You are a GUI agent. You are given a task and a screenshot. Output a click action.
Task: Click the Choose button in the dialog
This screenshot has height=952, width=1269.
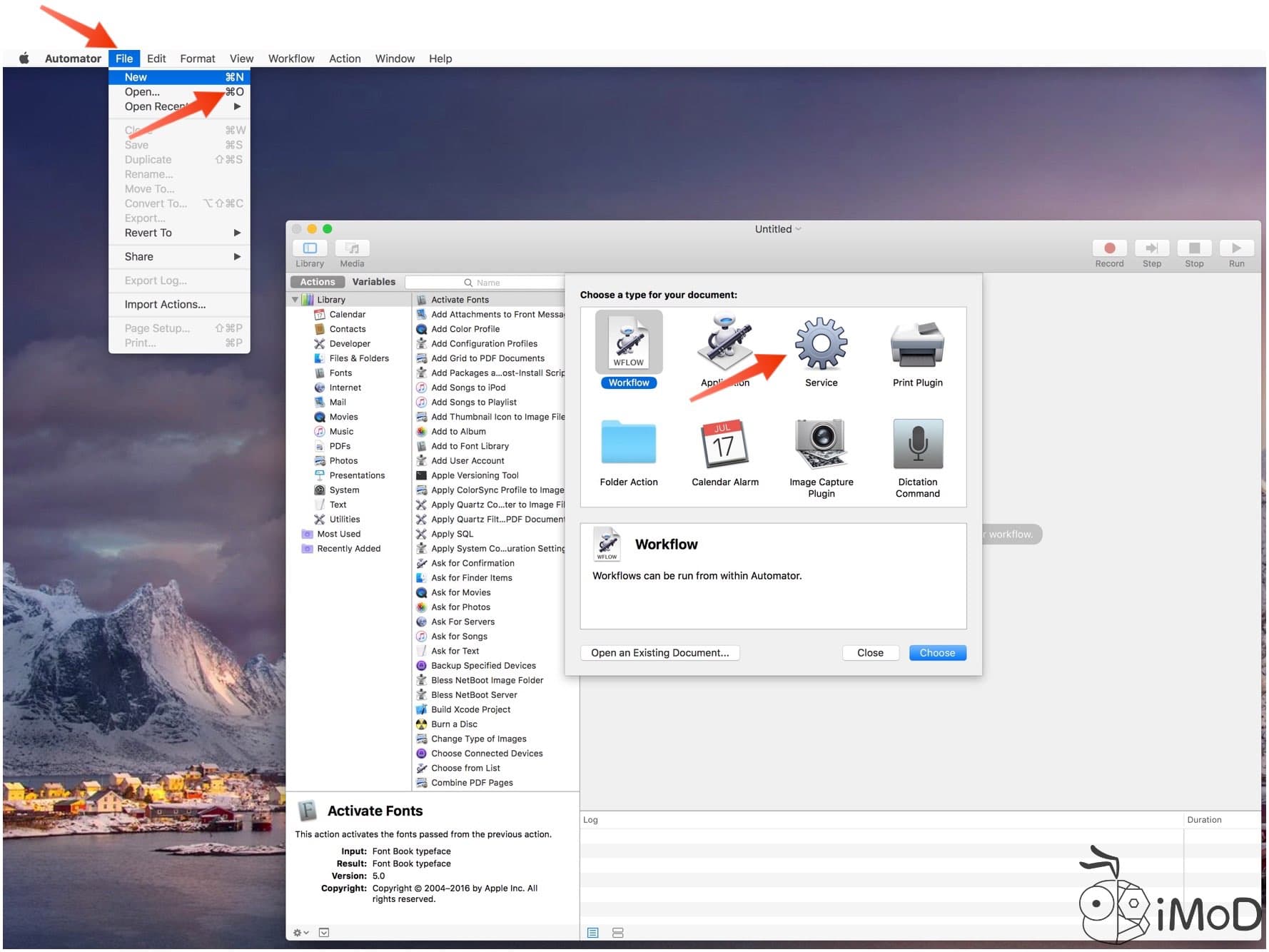[937, 652]
